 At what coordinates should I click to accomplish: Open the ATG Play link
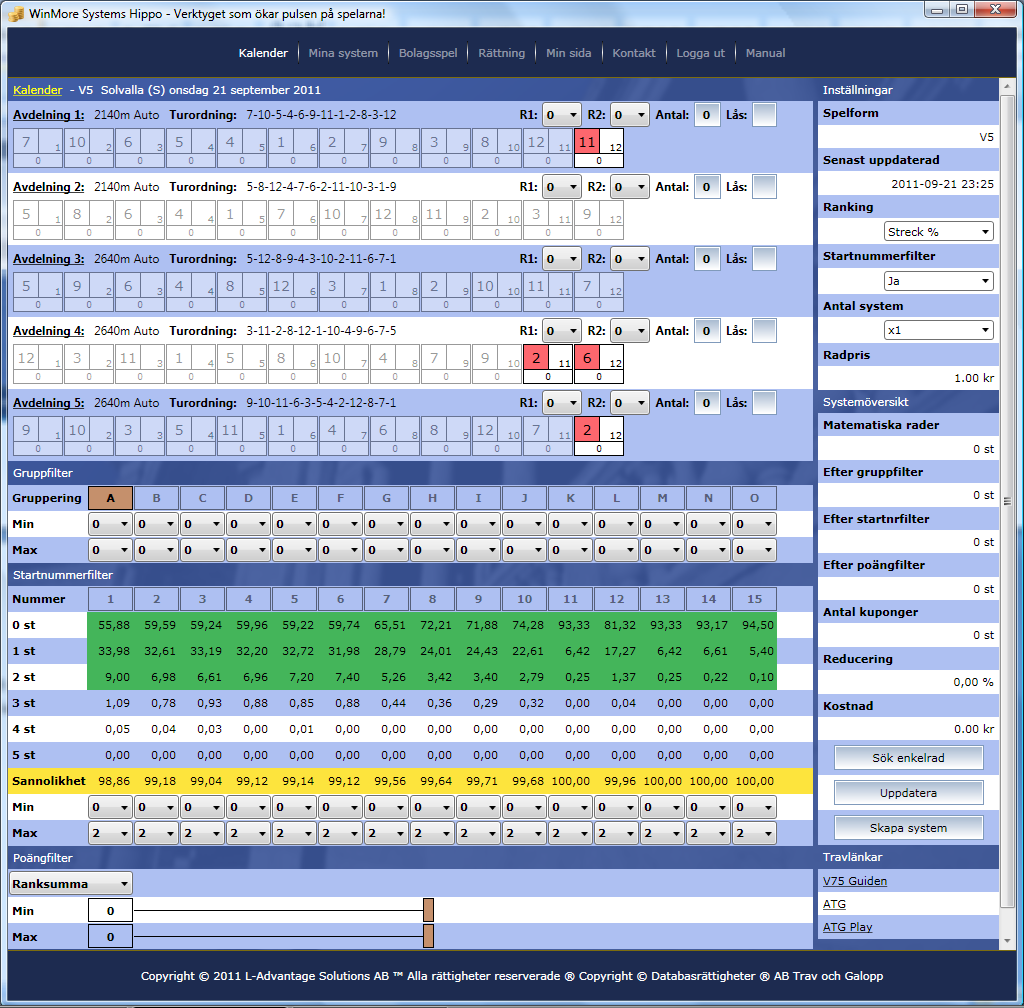(847, 927)
